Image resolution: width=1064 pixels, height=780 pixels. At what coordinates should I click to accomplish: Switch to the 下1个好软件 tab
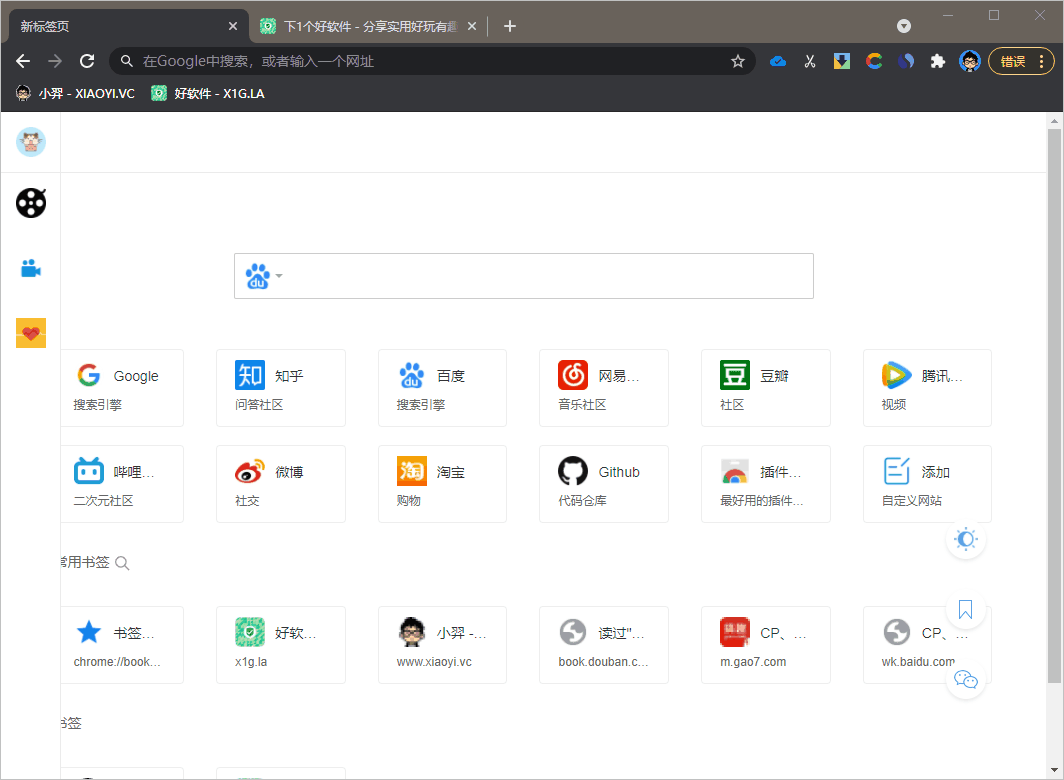coord(358,26)
